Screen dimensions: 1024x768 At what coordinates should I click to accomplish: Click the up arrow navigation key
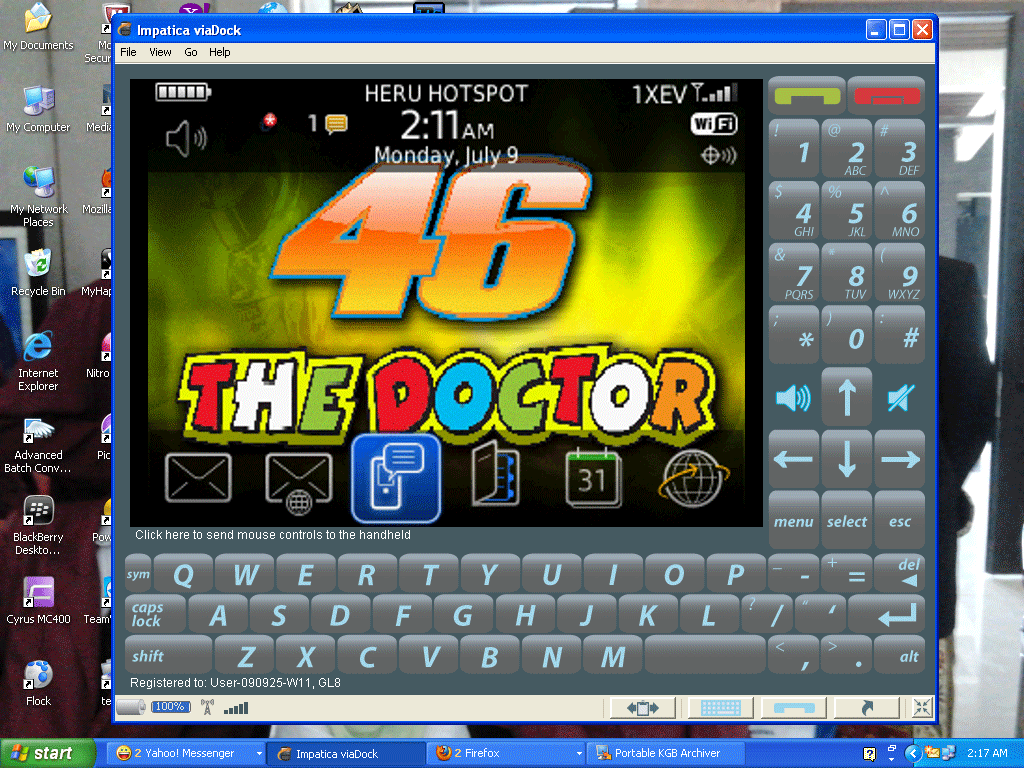(x=846, y=396)
